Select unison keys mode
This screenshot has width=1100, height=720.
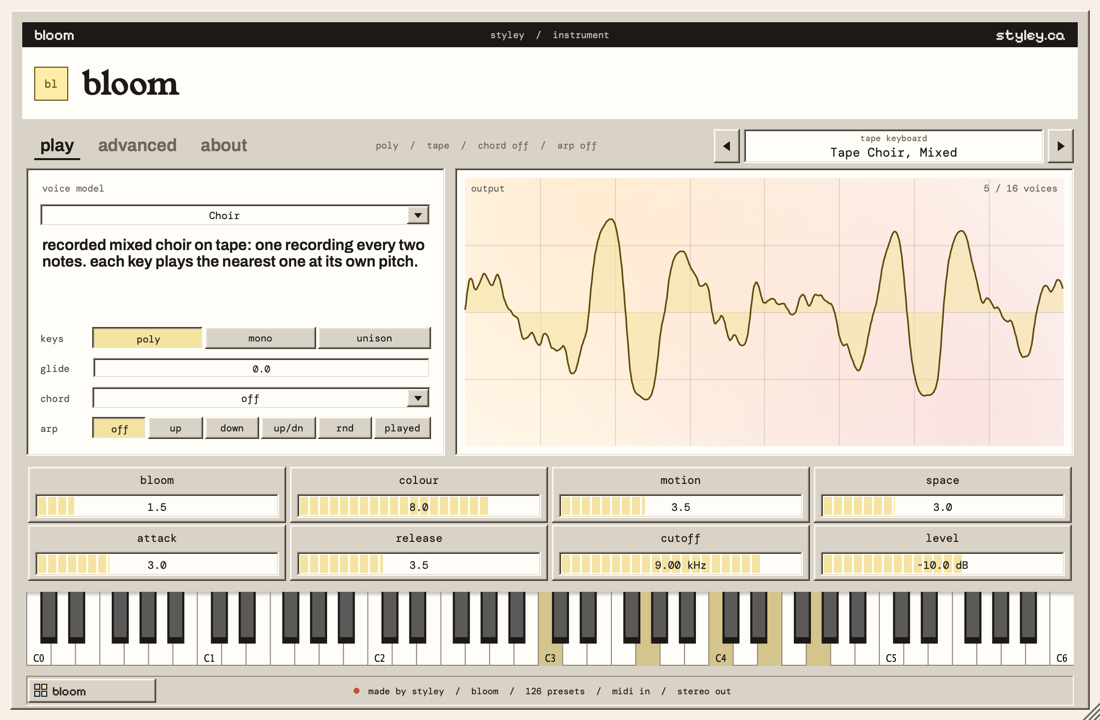pos(374,338)
